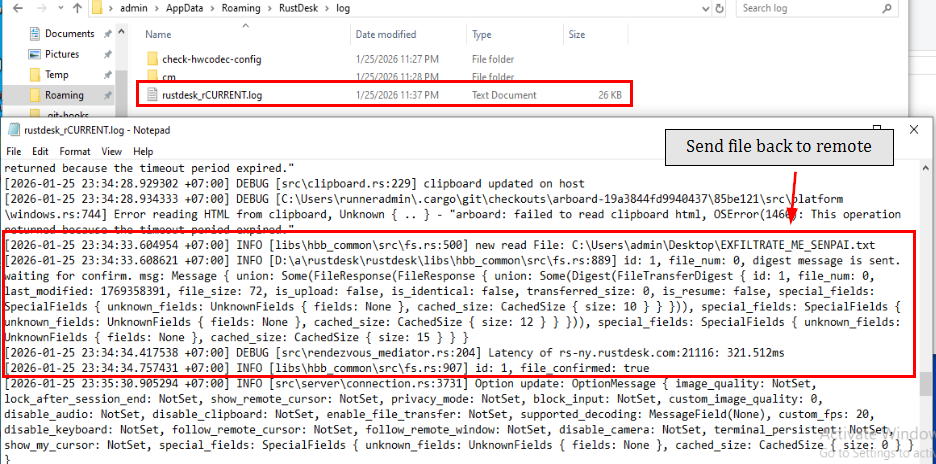Unpin Documents using its pin icon

107,34
